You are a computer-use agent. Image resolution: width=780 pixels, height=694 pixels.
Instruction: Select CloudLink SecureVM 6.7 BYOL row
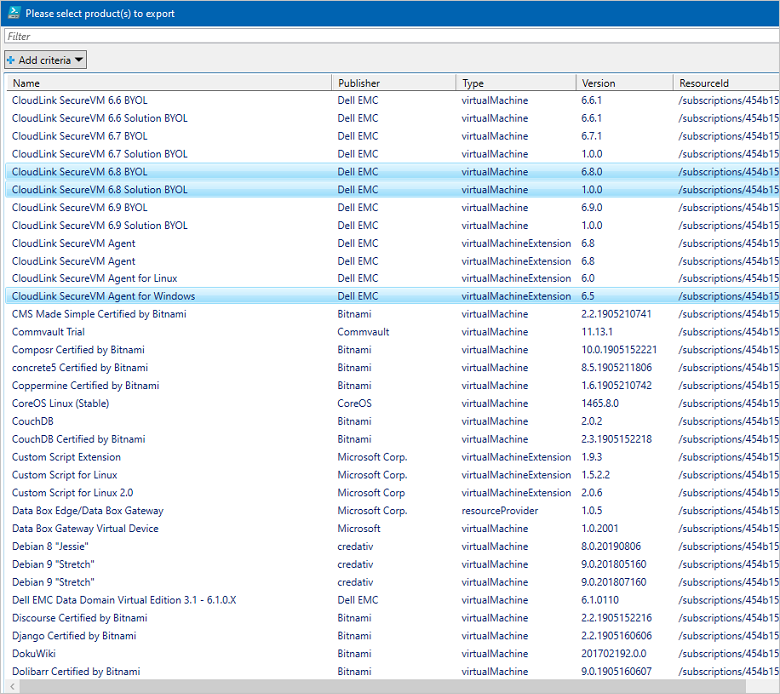(x=392, y=136)
